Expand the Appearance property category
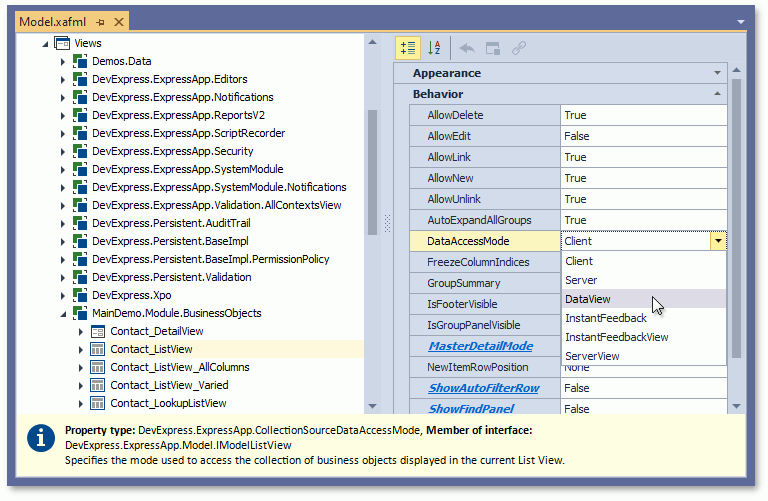768x501 pixels. pos(717,73)
